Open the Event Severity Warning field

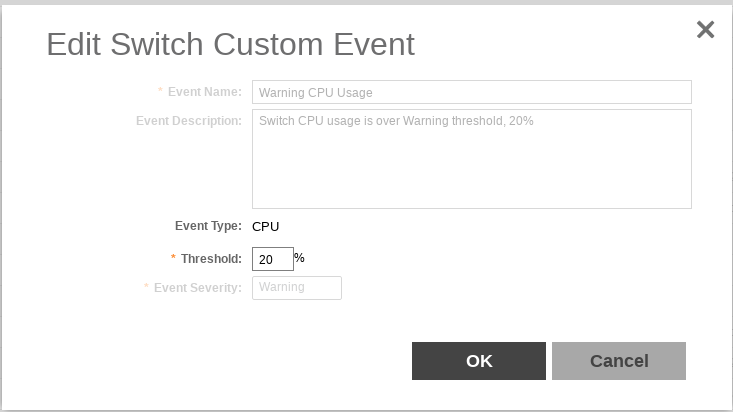coord(296,288)
